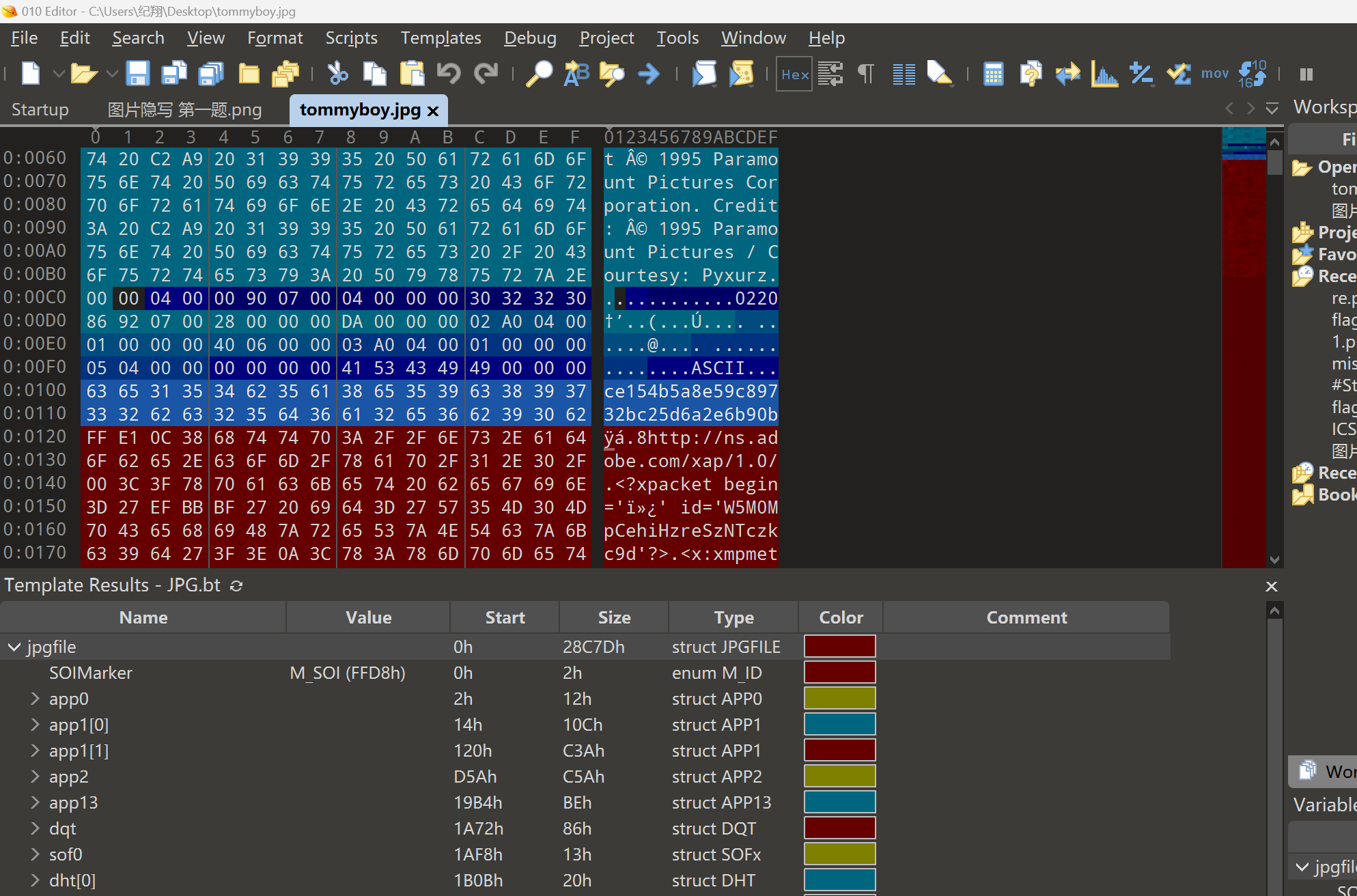The image size is (1357, 896).
Task: Close the Template Results panel
Action: [1271, 586]
